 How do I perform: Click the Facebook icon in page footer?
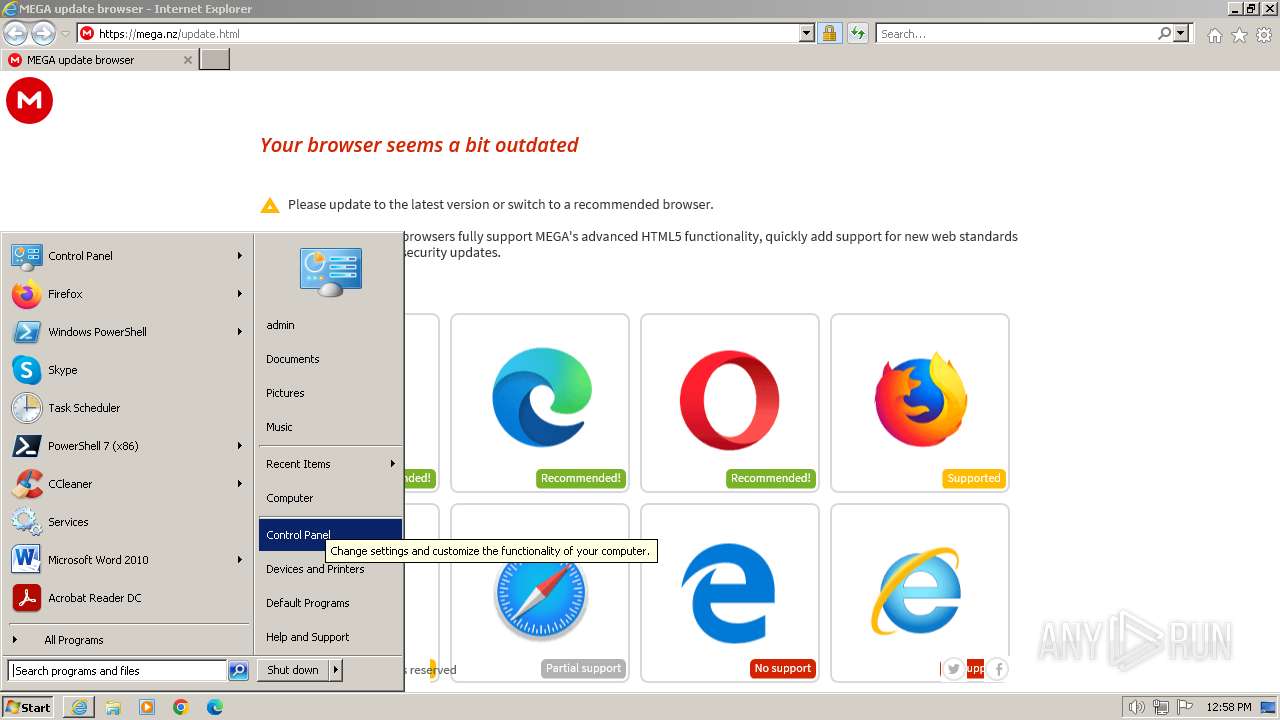point(997,669)
